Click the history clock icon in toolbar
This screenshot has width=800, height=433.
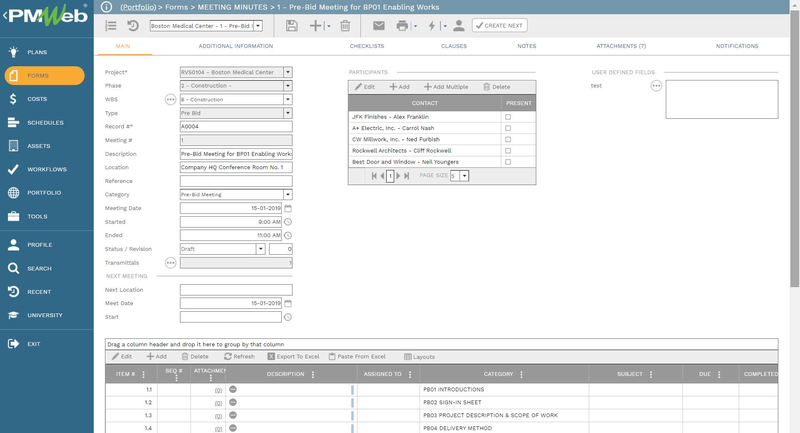pyautogui.click(x=133, y=25)
